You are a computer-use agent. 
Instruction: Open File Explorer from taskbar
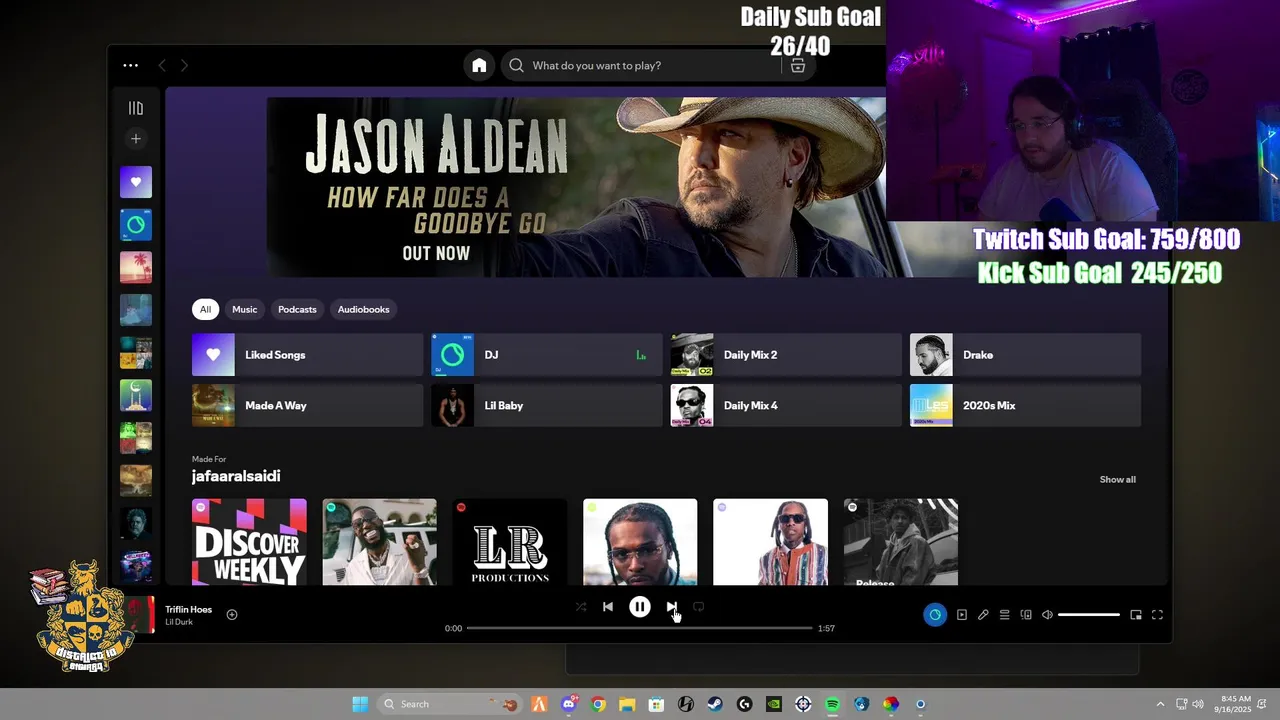click(x=627, y=704)
